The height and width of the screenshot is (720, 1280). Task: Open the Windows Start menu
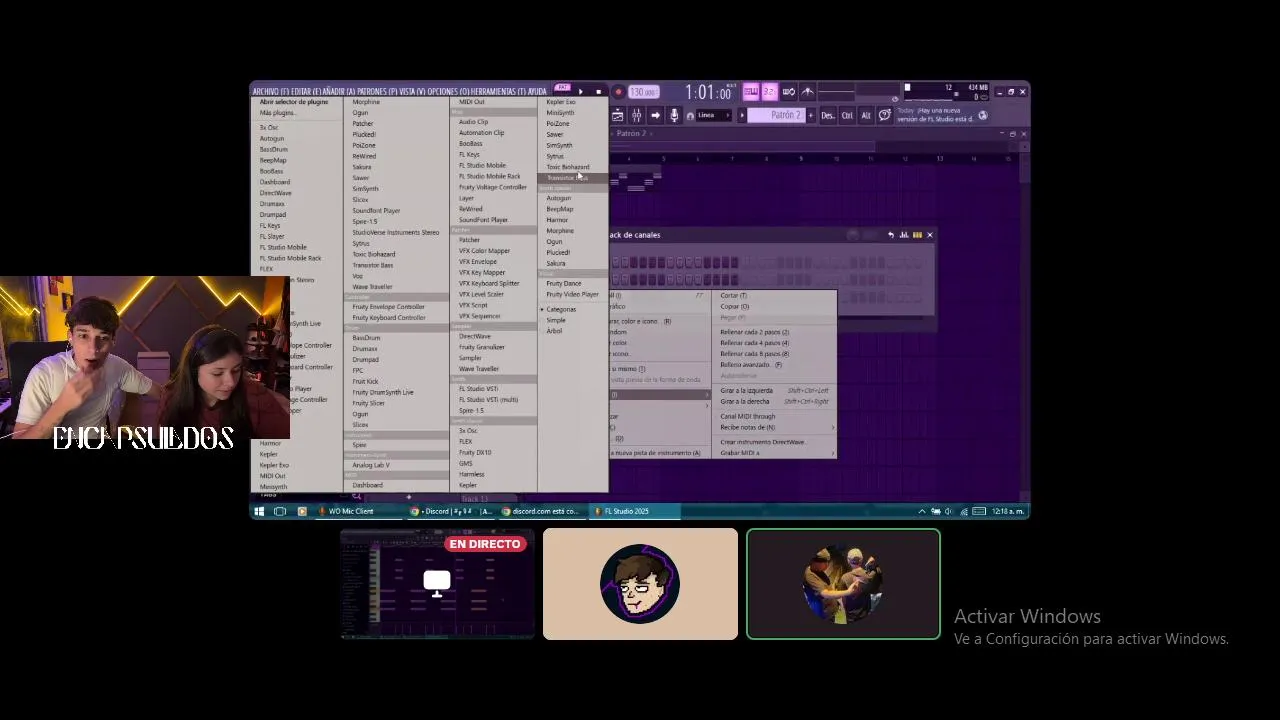[x=259, y=511]
